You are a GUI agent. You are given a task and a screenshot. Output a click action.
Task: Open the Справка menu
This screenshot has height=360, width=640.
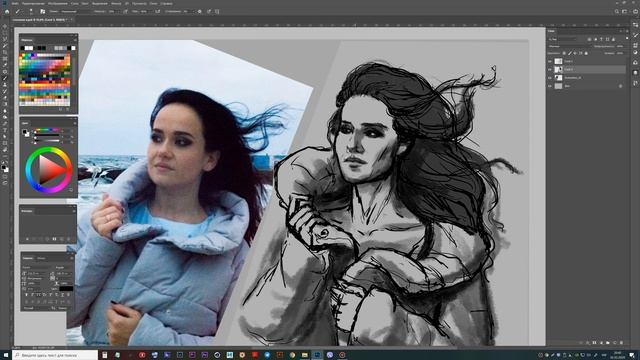[x=167, y=3]
